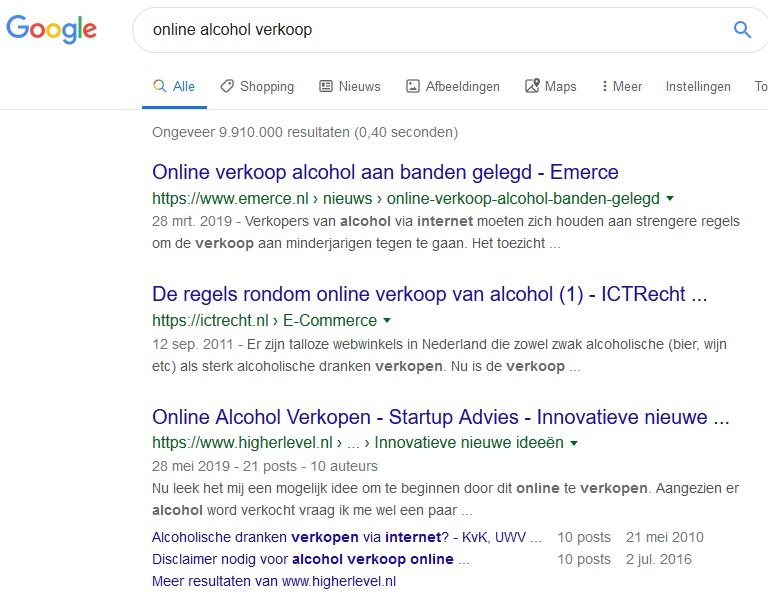Open 'Online verkoop alcohol aan banden gelegd - Emerce'
768x595 pixels.
[x=385, y=172]
